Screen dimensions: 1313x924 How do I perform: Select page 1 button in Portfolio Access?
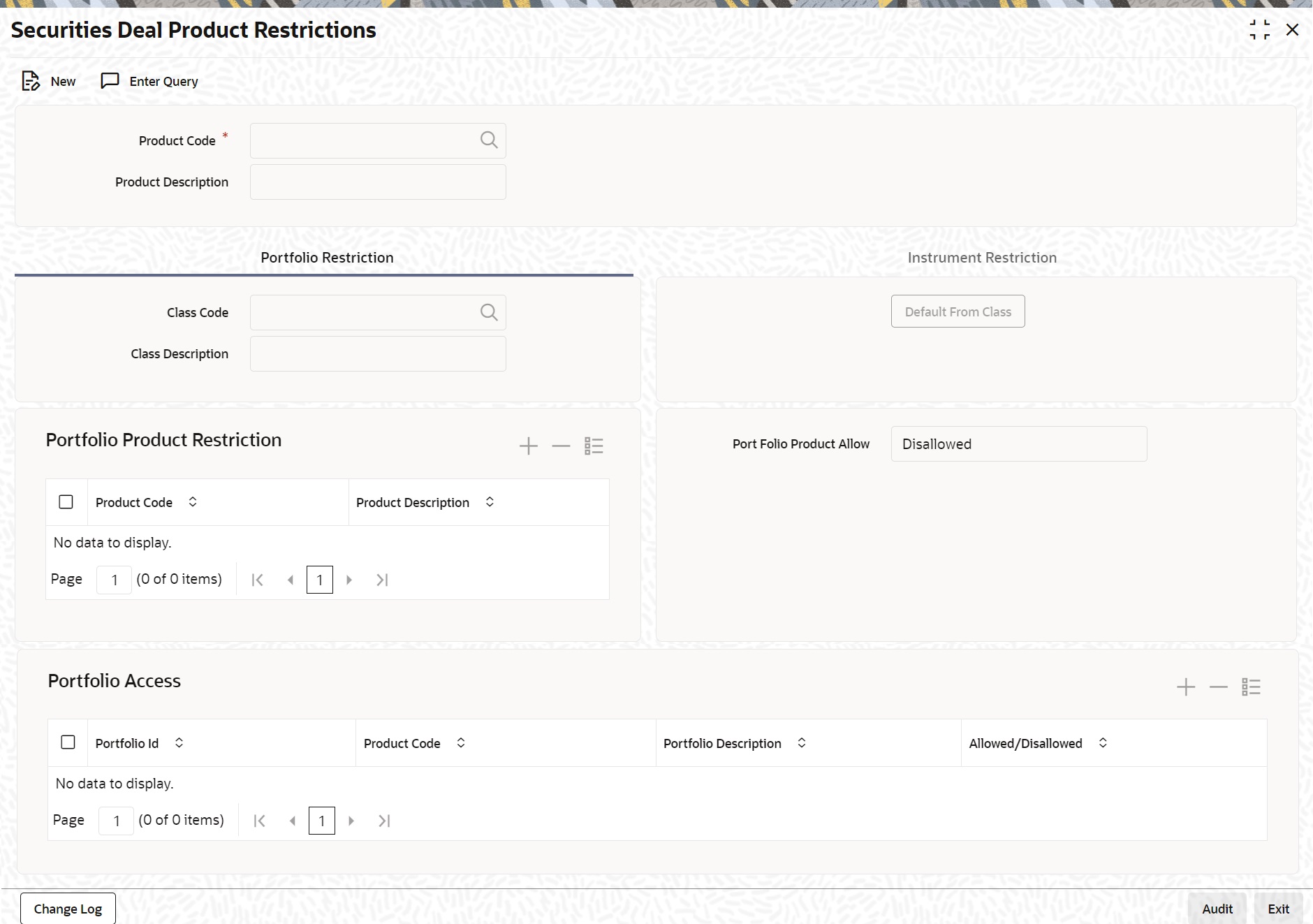click(x=322, y=821)
